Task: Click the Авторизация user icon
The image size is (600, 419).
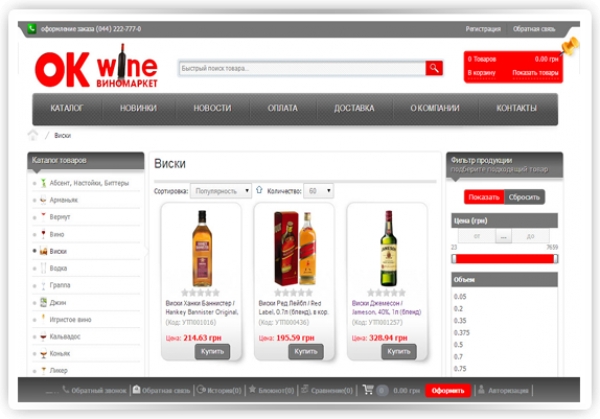Action: click(481, 390)
